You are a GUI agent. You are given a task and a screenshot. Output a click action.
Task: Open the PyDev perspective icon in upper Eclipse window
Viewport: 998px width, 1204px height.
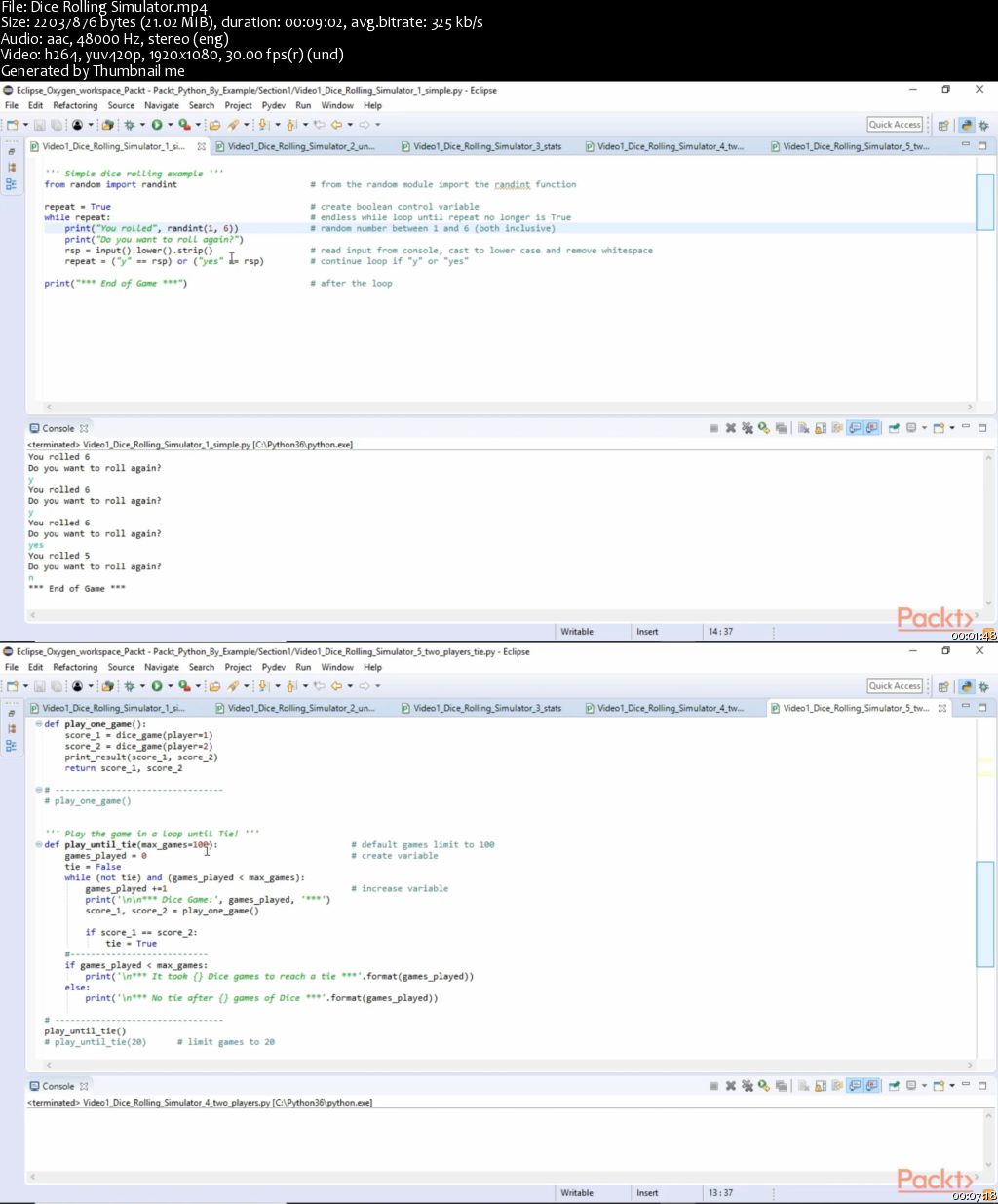tap(966, 125)
